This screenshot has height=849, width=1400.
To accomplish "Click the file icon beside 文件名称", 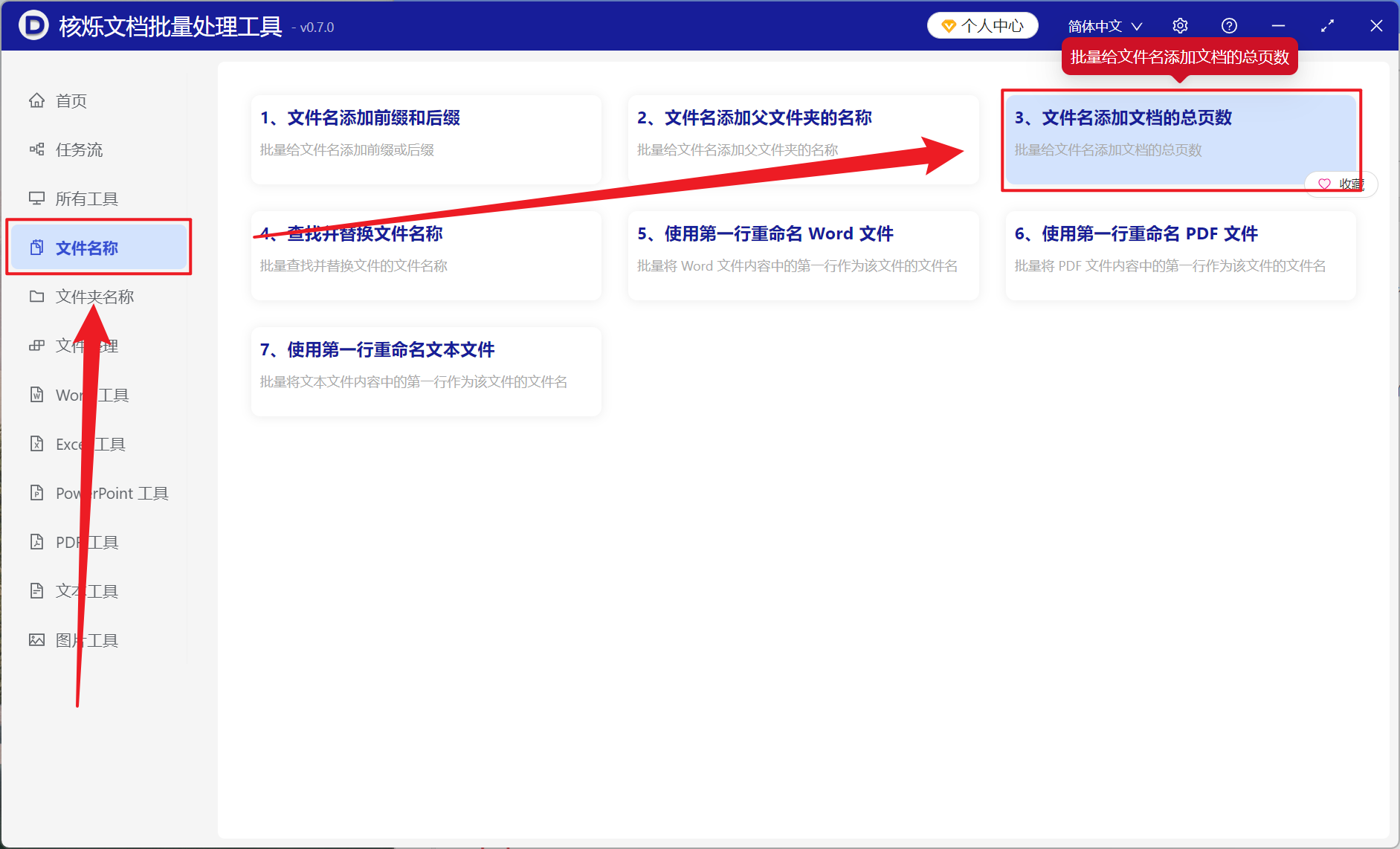I will (x=36, y=248).
